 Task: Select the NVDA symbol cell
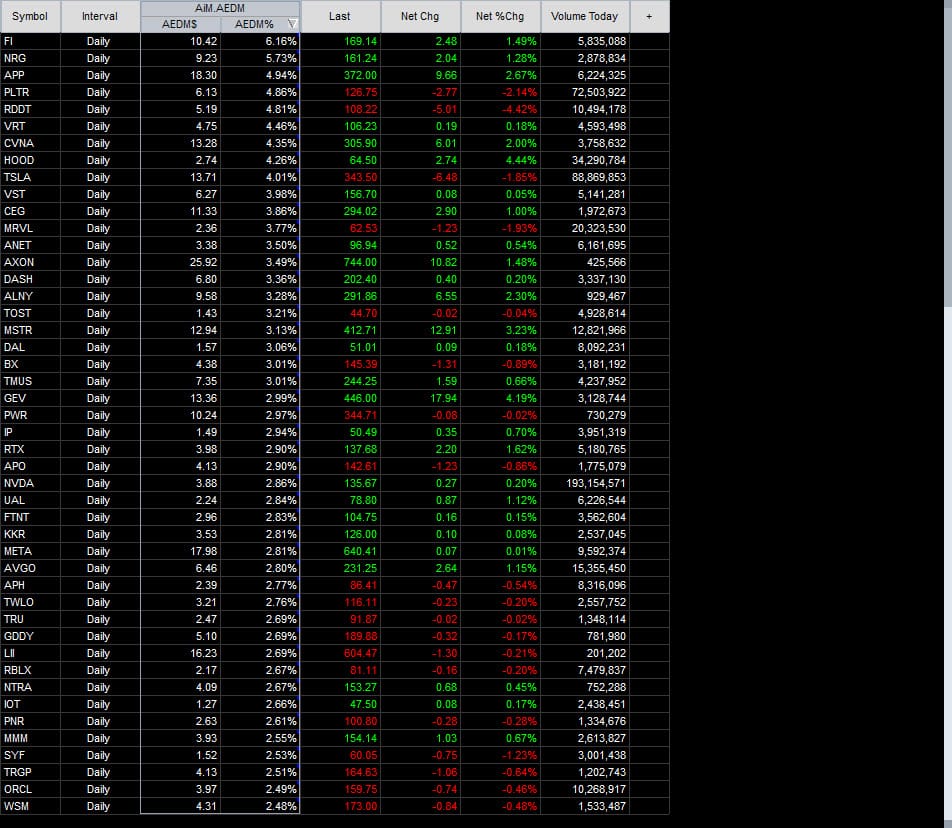(30, 483)
